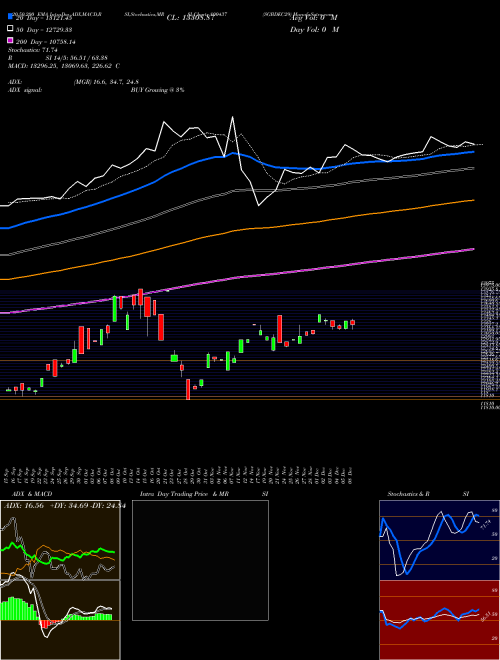Click the empty Intra Day Trading Price panel
This screenshot has width=500, height=660.
pos(200,560)
